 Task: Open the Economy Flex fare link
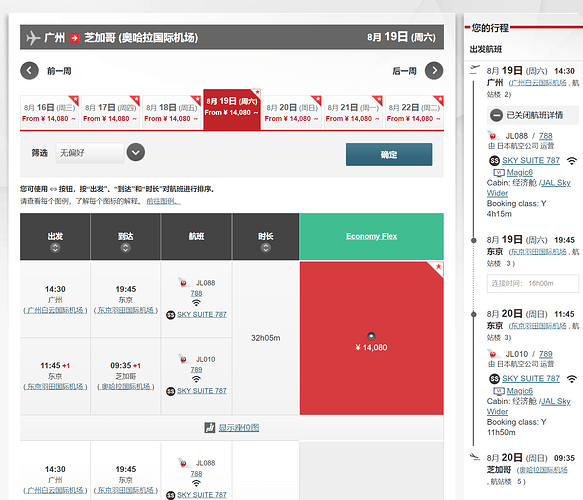coord(371,236)
